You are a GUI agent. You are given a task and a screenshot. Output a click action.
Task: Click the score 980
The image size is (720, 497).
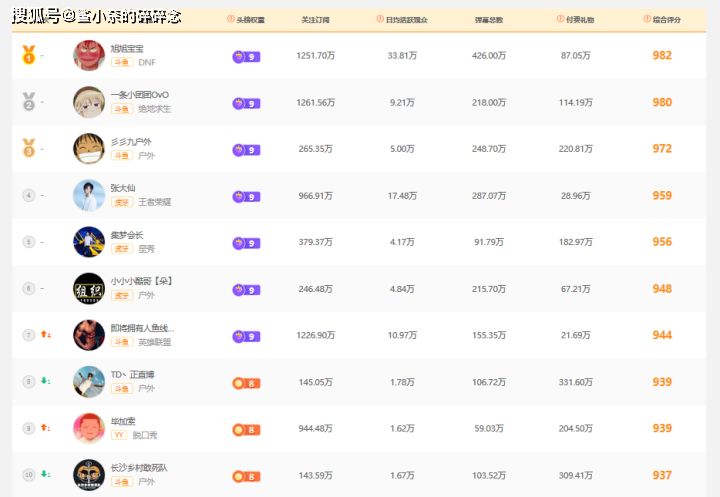tap(662, 102)
